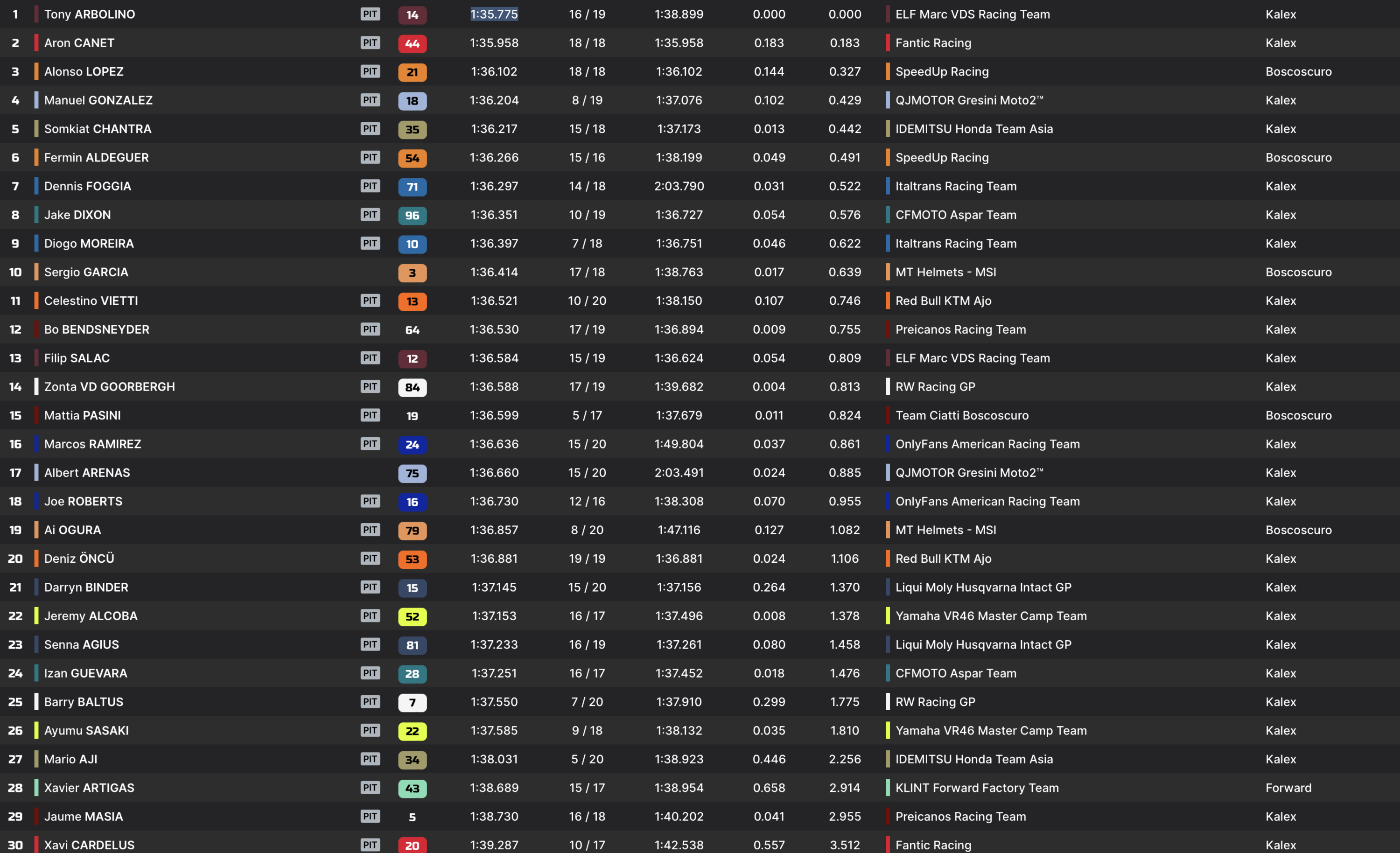Select the KLINT Forward Factory Team name
The image size is (1400, 853).
977,788
